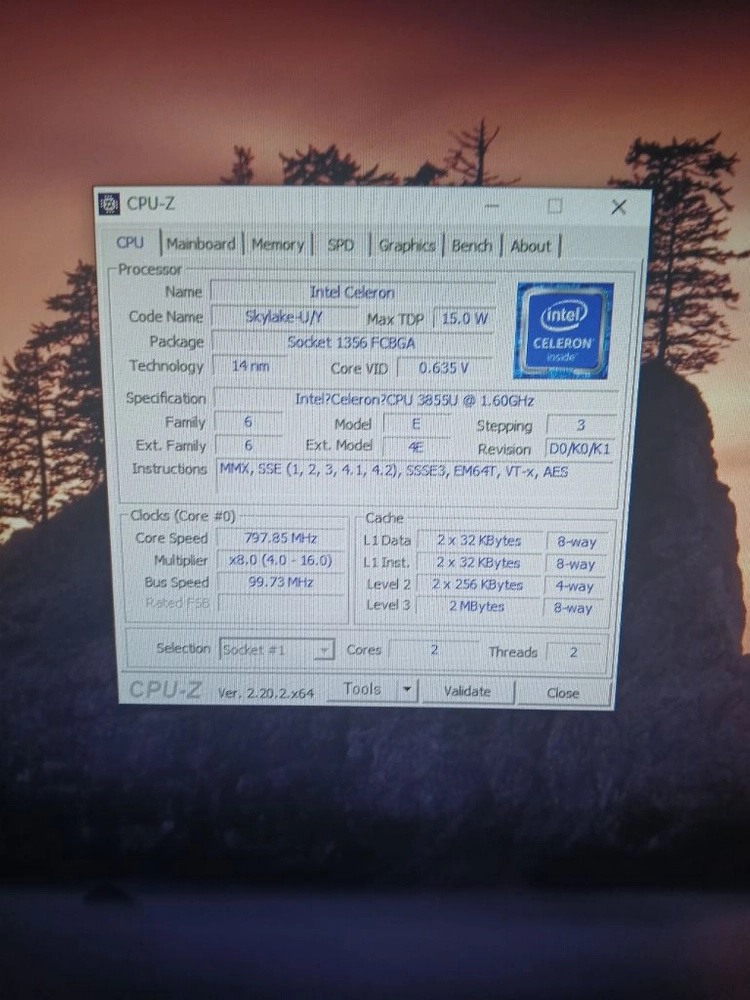Click the L1 Inst. value '2 x 32 KBytes'

(478, 563)
